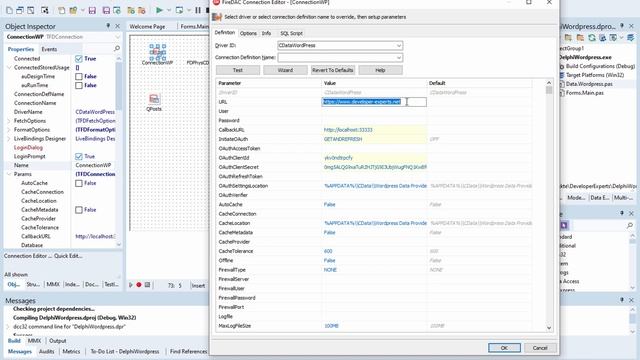Click the Save file toolbar icon
Viewport: 640px width, 360px height.
[x=92, y=11]
